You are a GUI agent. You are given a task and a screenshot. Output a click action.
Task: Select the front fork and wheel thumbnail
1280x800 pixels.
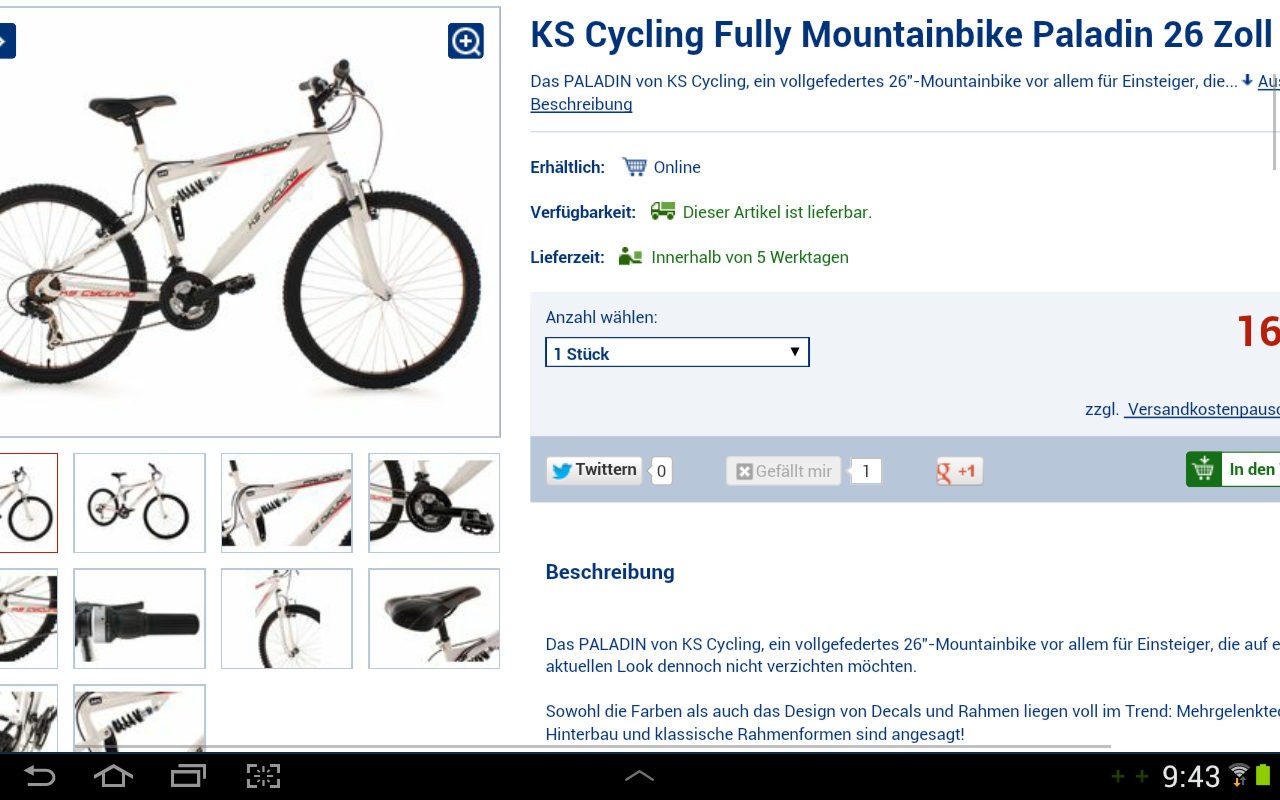287,619
